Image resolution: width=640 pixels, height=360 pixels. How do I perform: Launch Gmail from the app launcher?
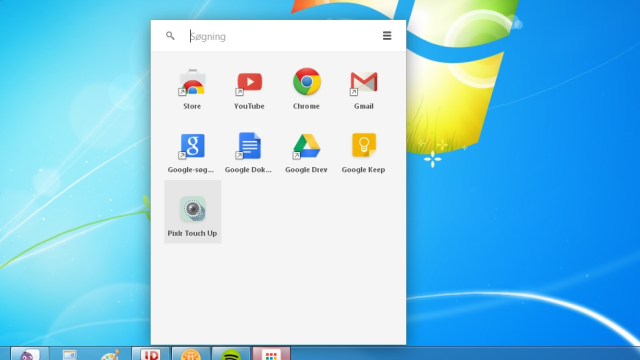coord(364,82)
